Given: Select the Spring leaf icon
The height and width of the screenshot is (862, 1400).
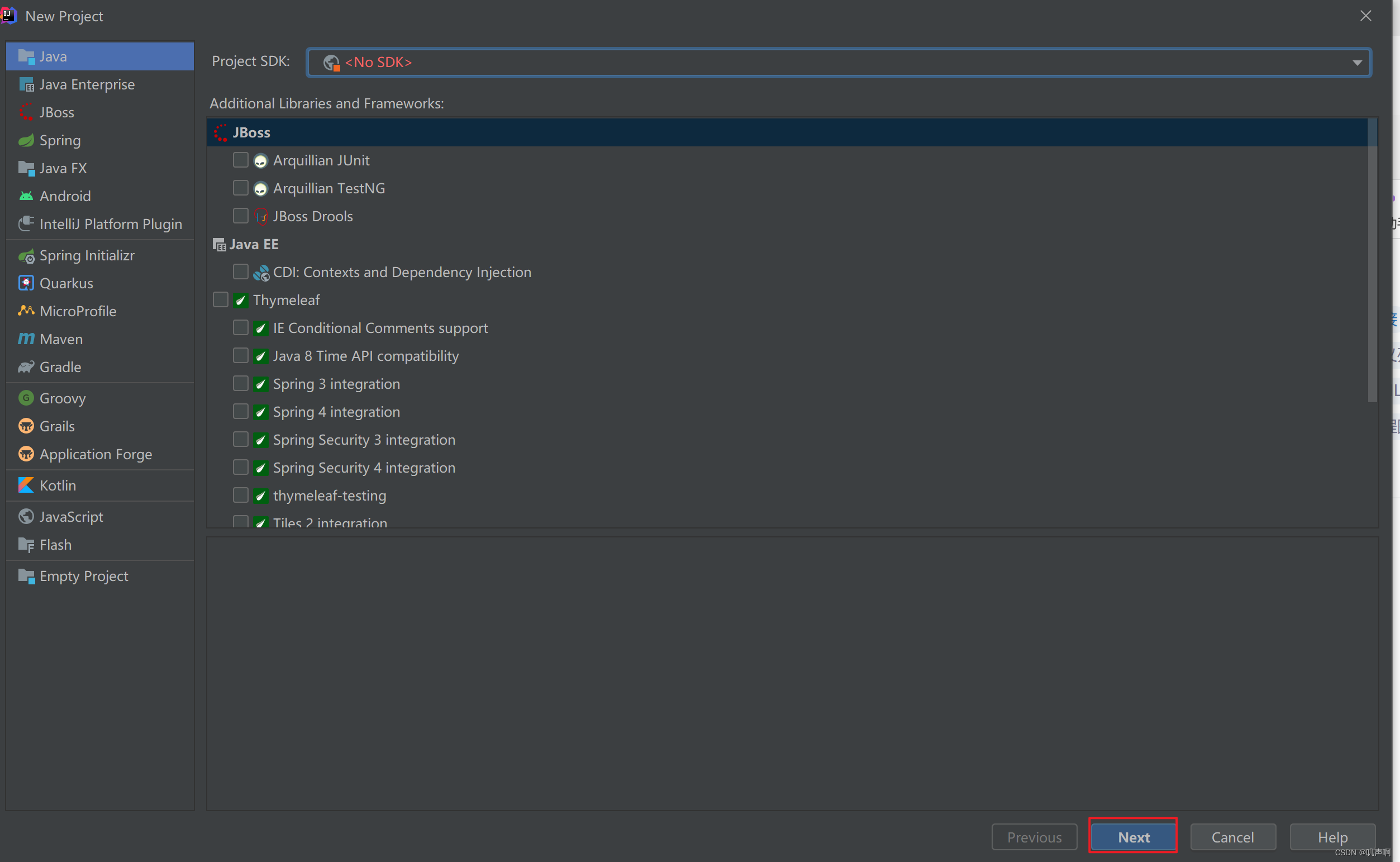Looking at the screenshot, I should click(x=26, y=140).
